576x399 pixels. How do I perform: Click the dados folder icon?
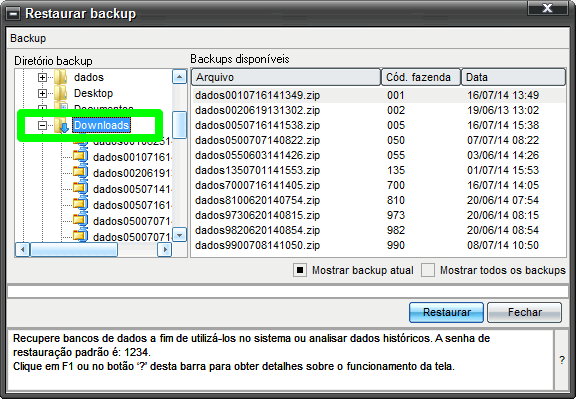(61, 77)
